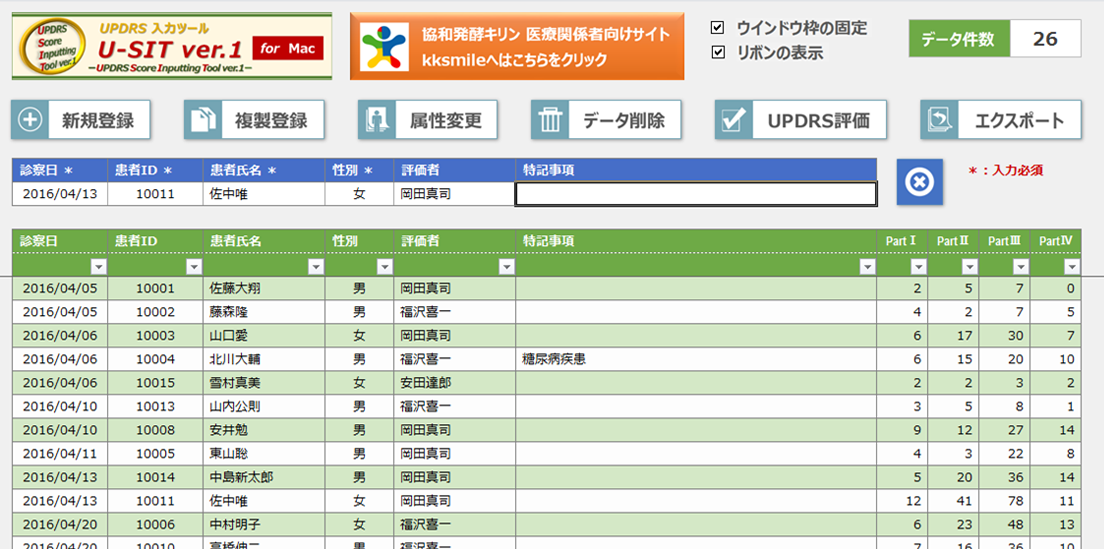The height and width of the screenshot is (549, 1104).
Task: Click the blue circular X cancel icon
Action: (920, 182)
